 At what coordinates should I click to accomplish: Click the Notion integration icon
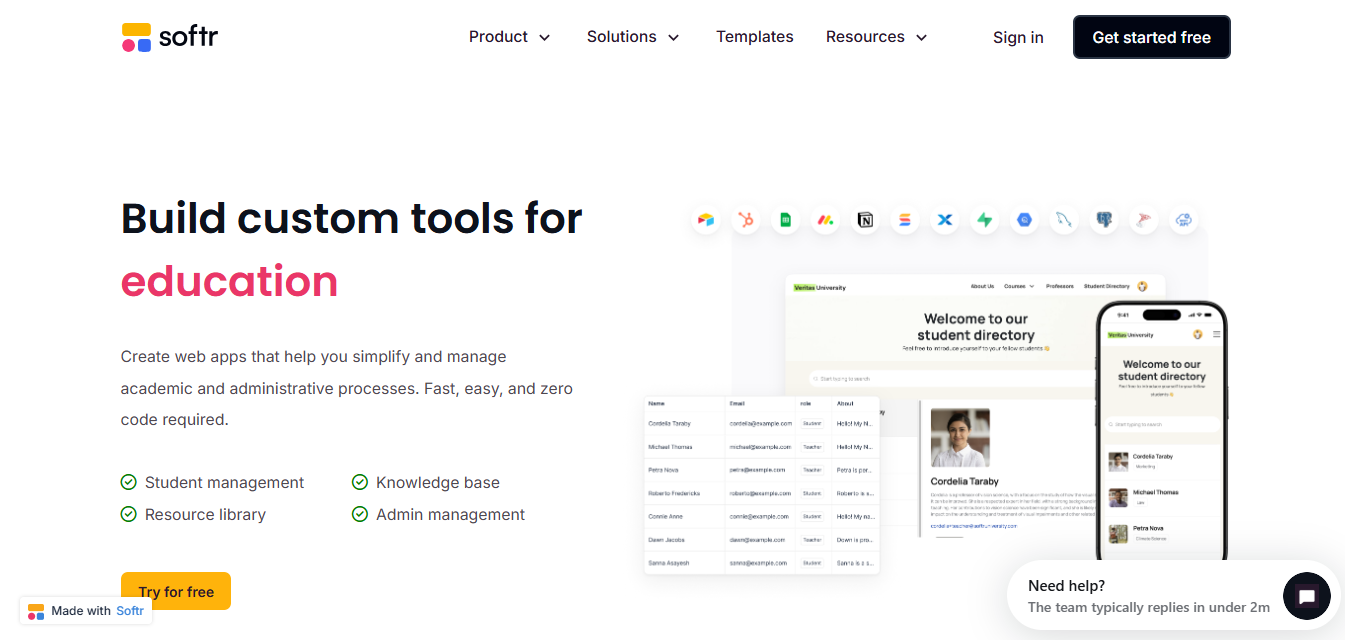(x=865, y=220)
